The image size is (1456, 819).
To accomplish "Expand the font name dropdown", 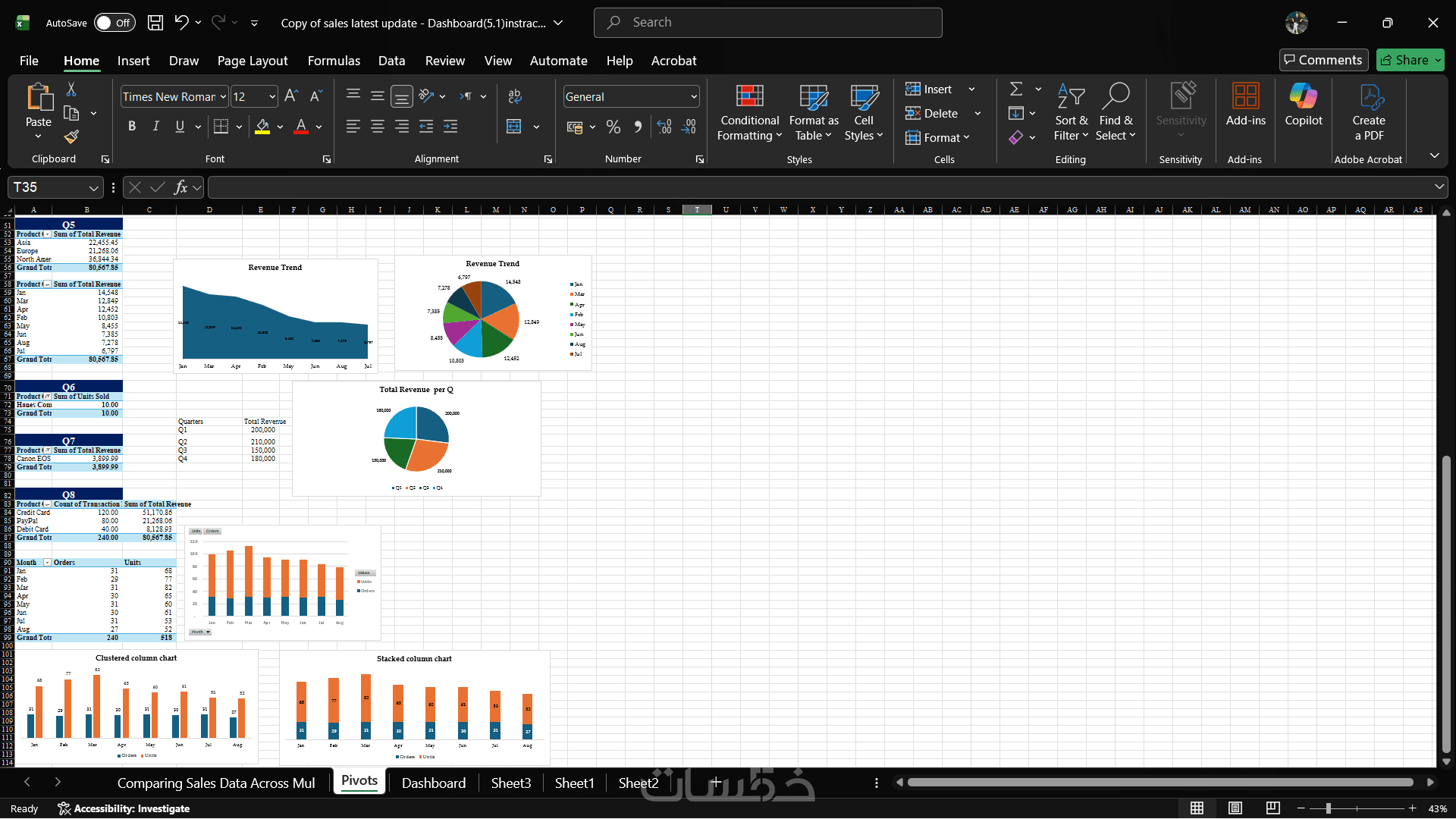I will (x=223, y=97).
